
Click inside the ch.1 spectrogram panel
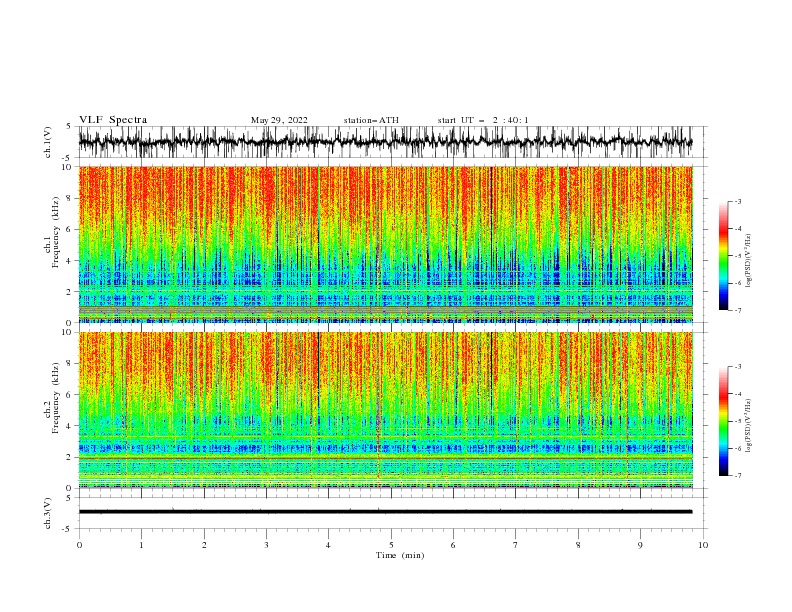[x=385, y=244]
